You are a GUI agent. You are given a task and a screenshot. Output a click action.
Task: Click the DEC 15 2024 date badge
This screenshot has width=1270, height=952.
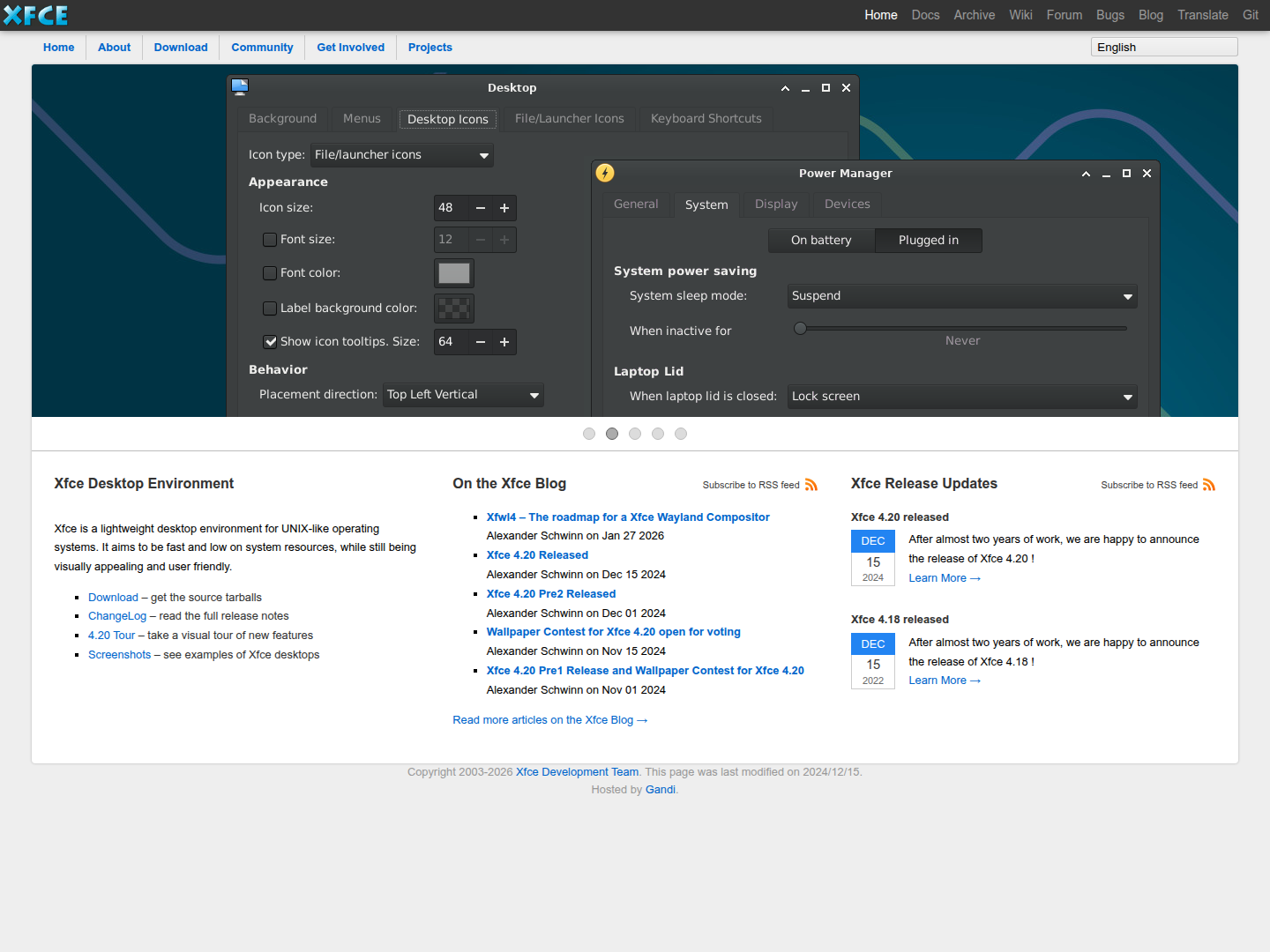coord(873,558)
